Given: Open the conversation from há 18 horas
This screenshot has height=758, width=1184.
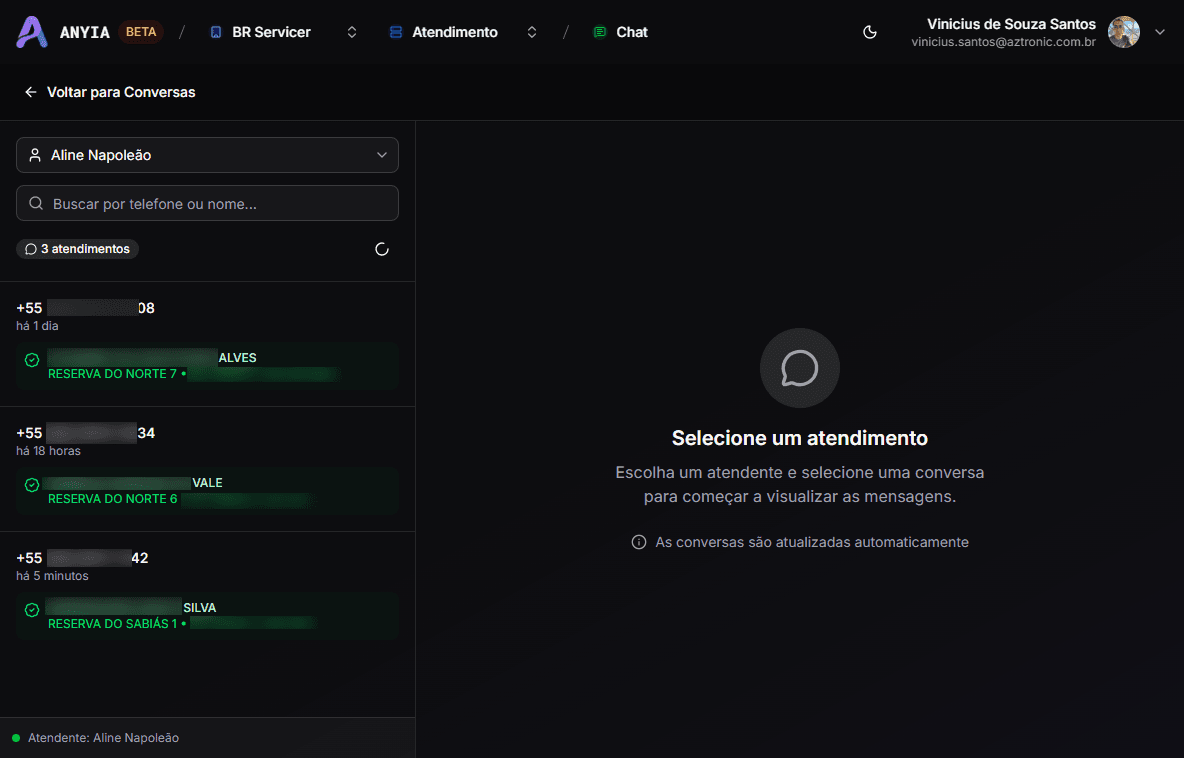Looking at the screenshot, I should point(207,470).
